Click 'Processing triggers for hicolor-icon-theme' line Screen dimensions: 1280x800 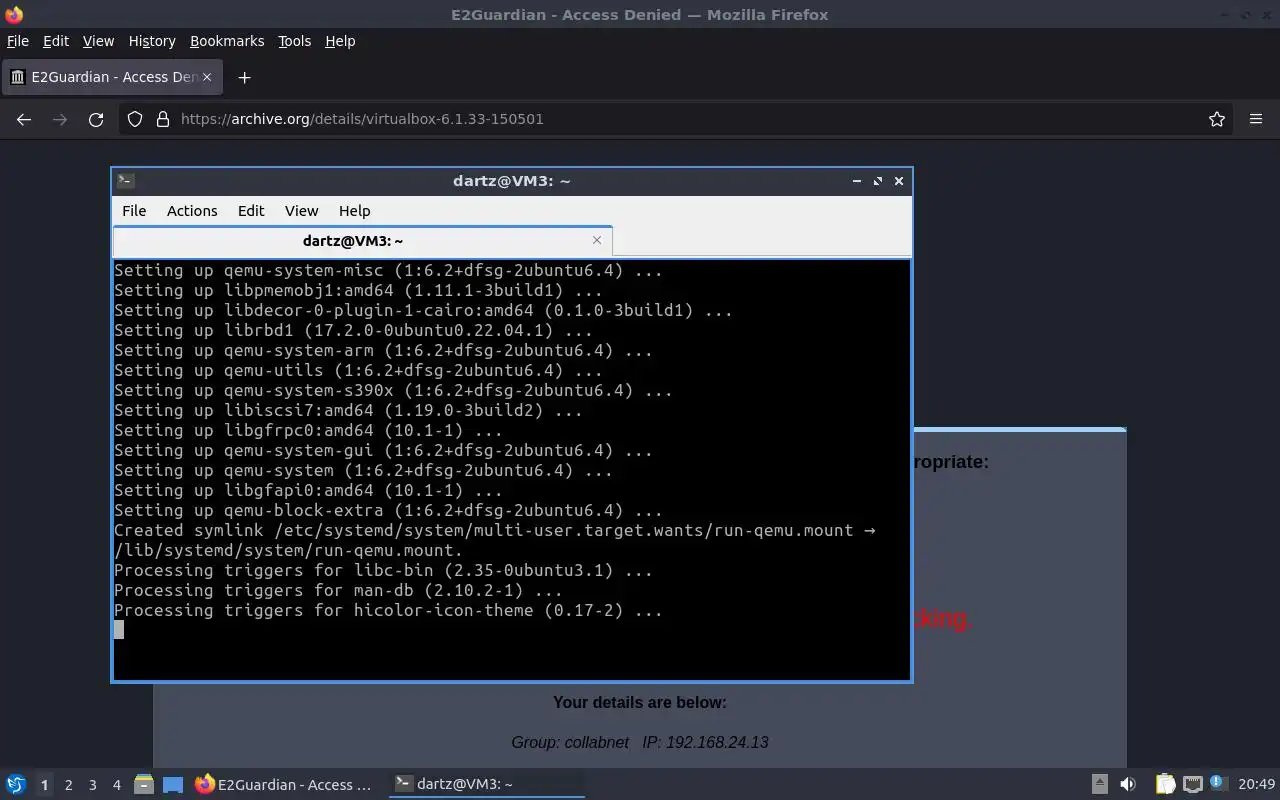pos(388,610)
